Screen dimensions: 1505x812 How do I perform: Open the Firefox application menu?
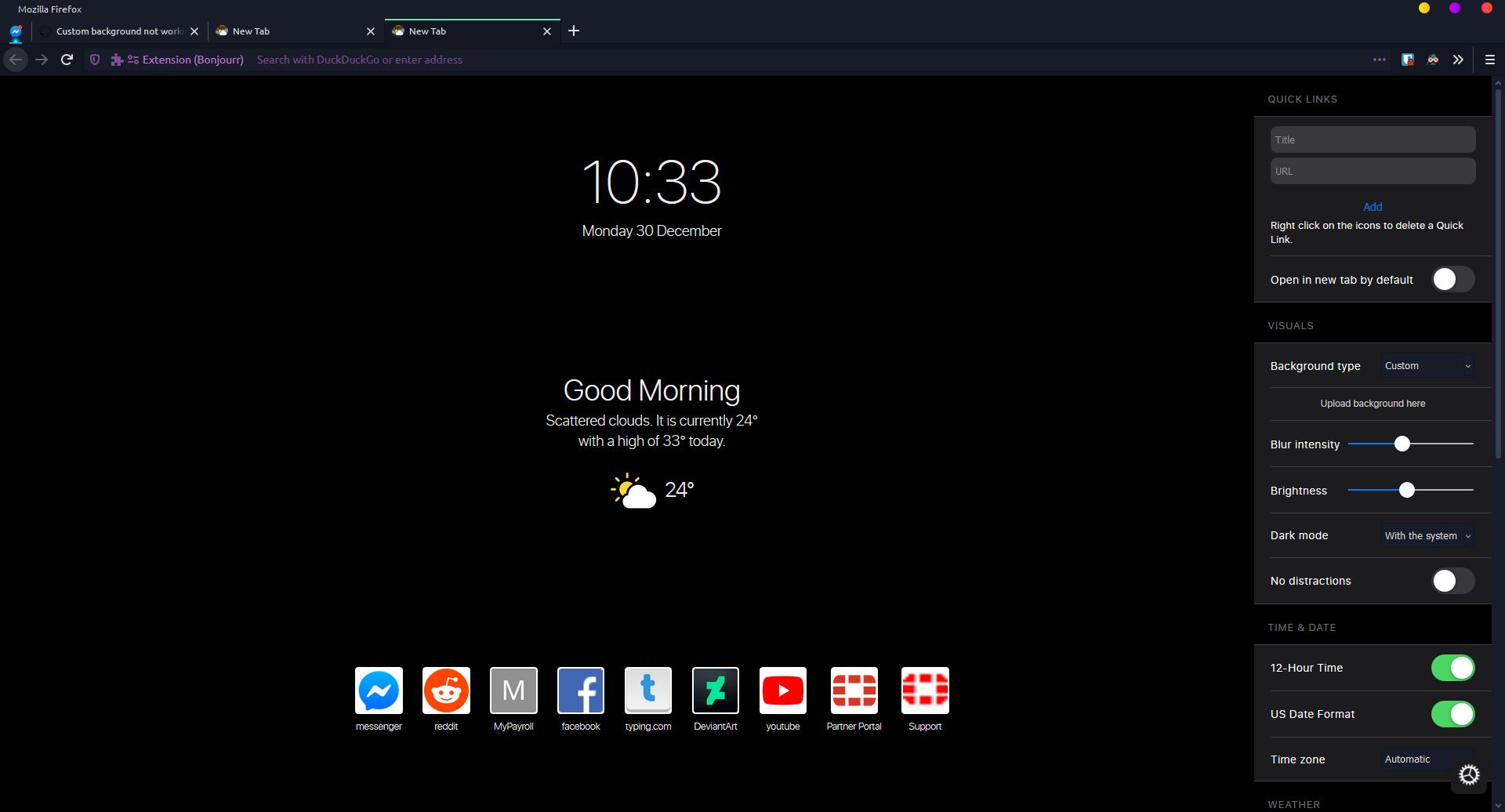(x=1489, y=59)
